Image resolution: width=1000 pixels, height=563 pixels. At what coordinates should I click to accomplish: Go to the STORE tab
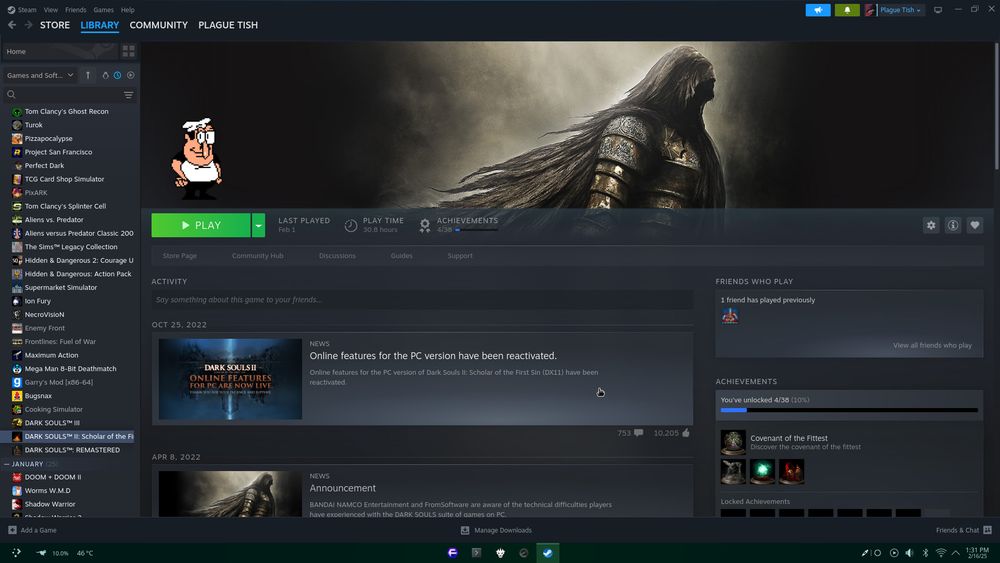tap(55, 25)
